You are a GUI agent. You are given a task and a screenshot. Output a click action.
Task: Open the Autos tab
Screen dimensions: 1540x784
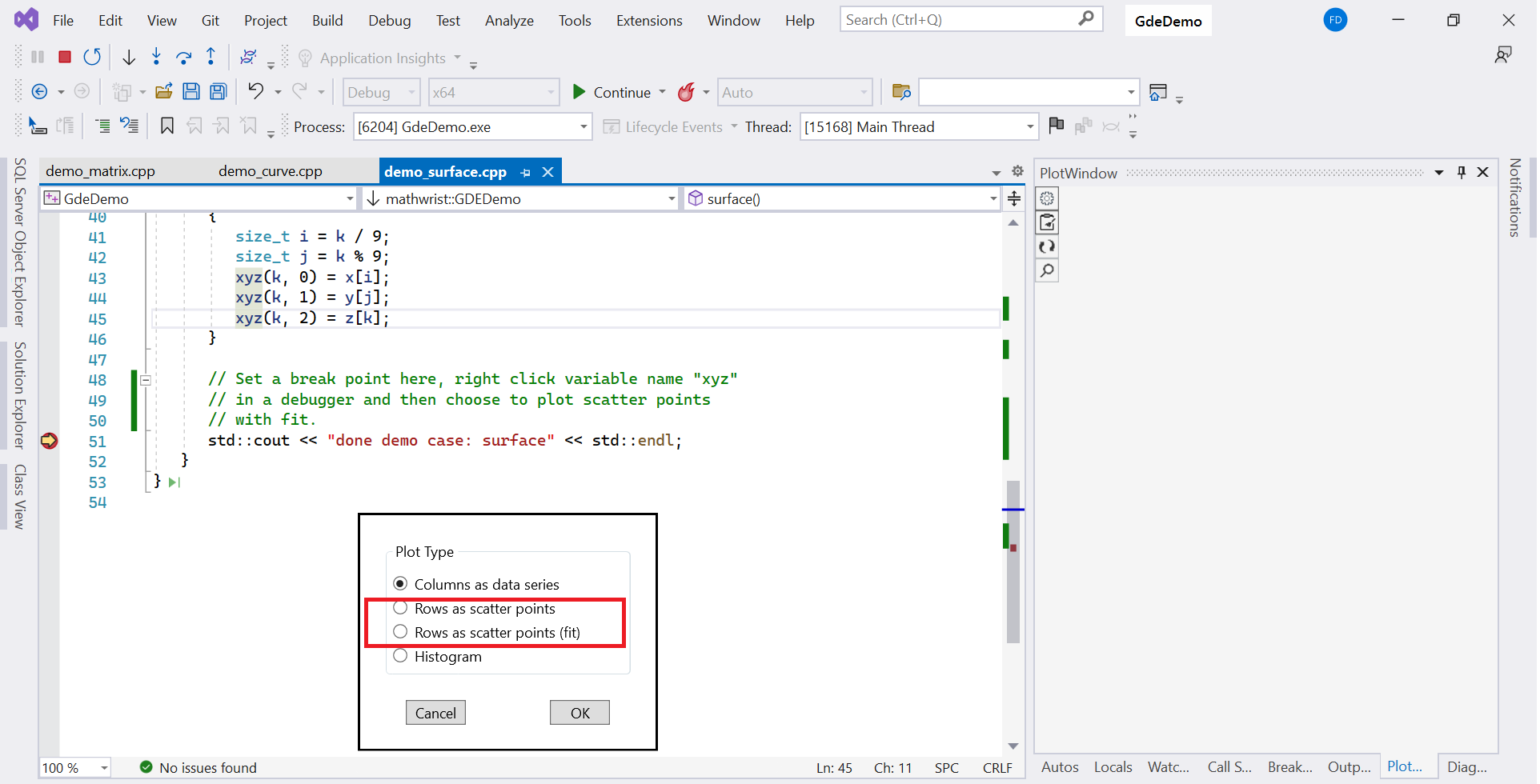[1060, 767]
